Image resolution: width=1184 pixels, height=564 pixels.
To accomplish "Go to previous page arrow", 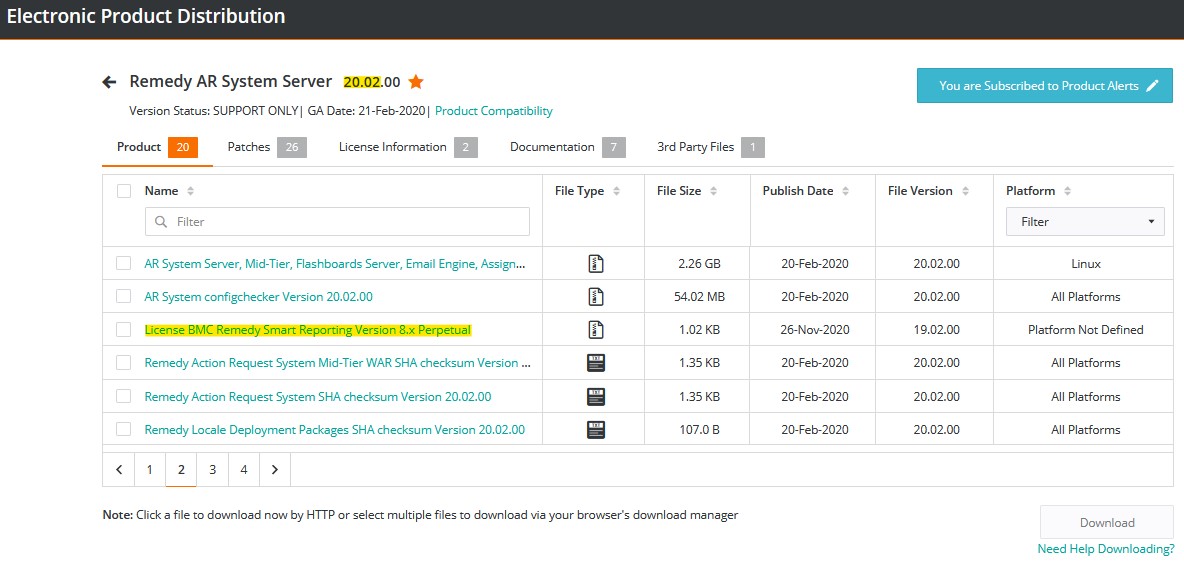I will coord(119,470).
